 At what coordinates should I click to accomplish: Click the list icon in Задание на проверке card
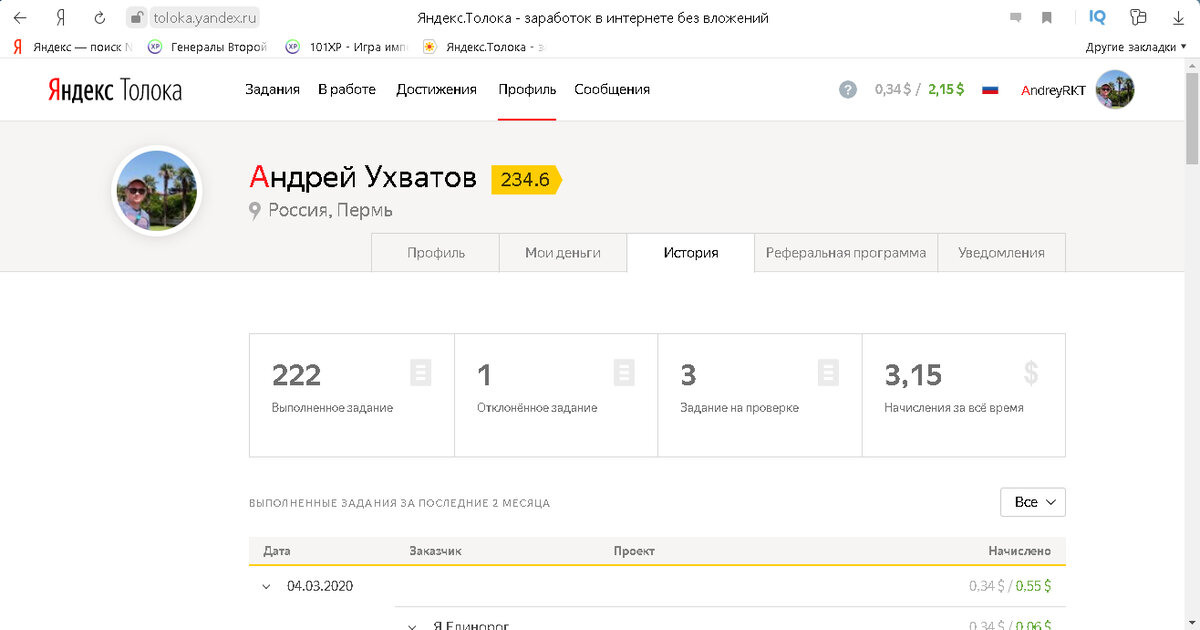[x=828, y=373]
